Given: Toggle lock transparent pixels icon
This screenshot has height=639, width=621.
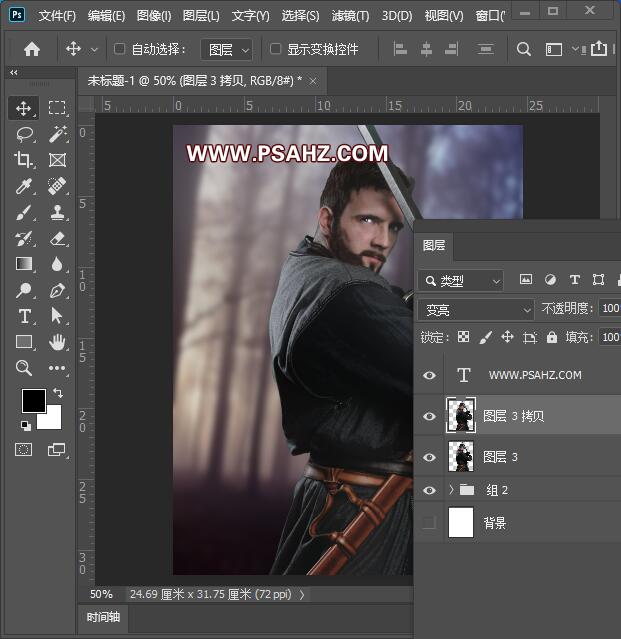Looking at the screenshot, I should click(x=463, y=337).
